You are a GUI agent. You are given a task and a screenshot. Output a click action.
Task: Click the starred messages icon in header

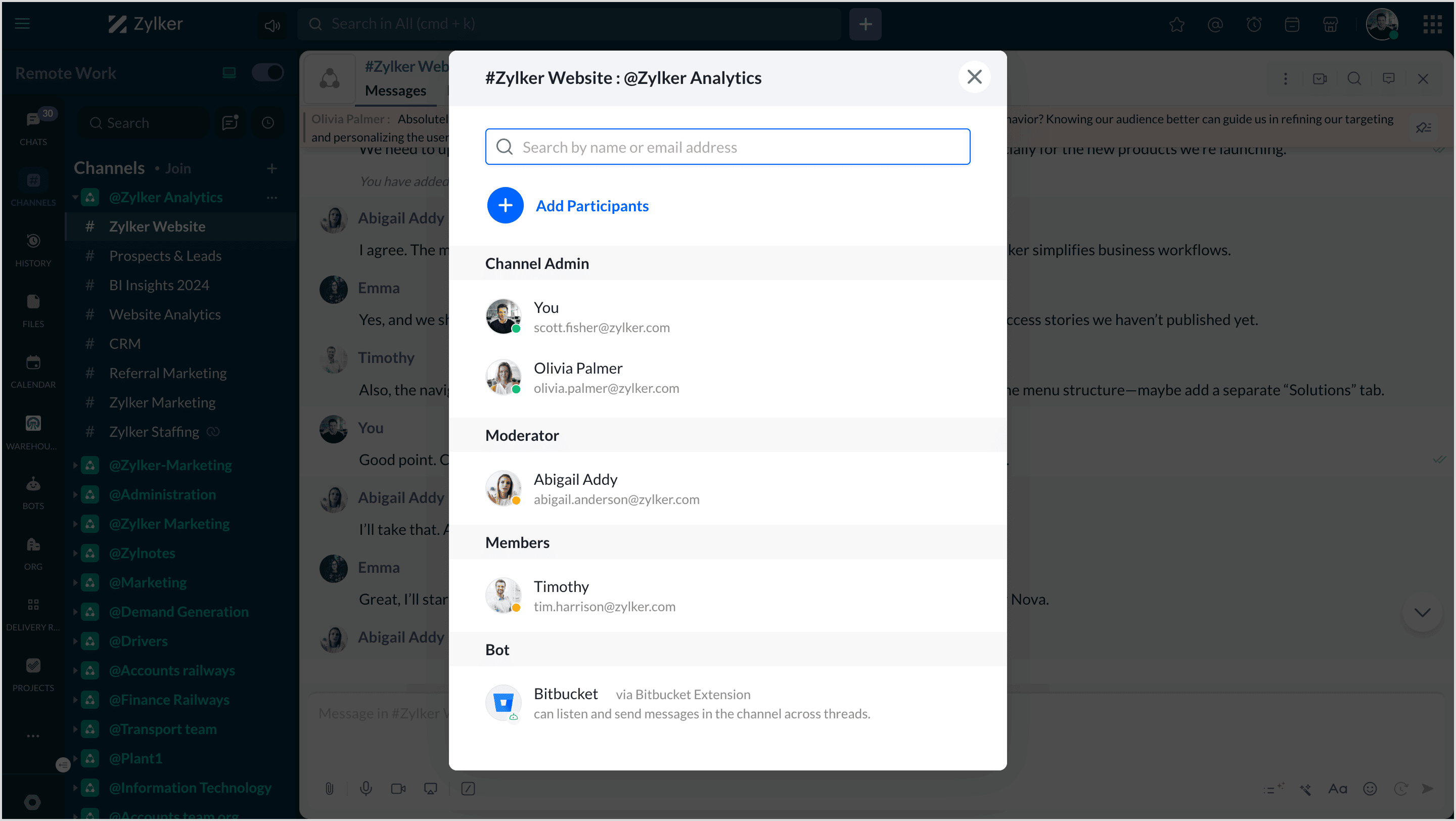click(1177, 24)
